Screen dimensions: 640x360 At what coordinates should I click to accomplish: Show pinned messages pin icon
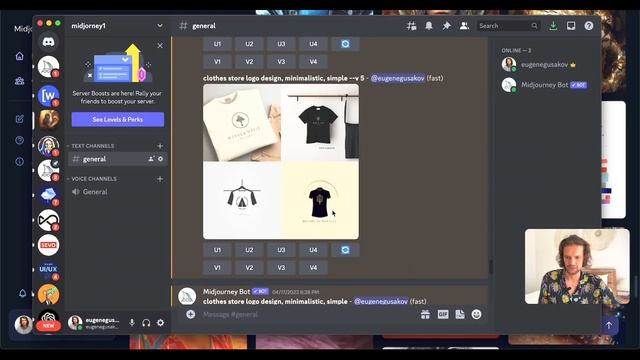click(x=447, y=26)
